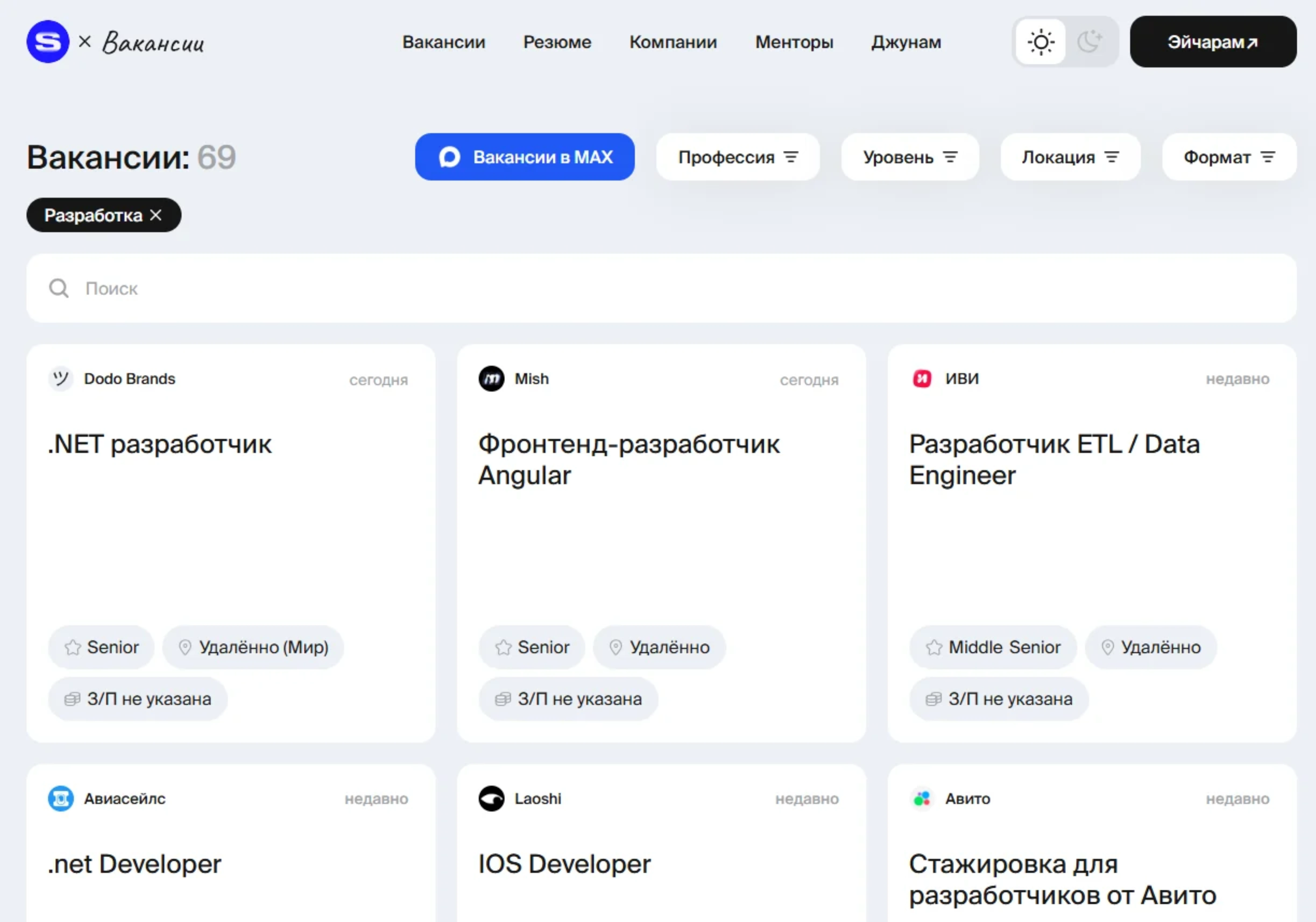This screenshot has width=1316, height=922.
Task: Click the ИВИ company logo
Action: click(922, 379)
